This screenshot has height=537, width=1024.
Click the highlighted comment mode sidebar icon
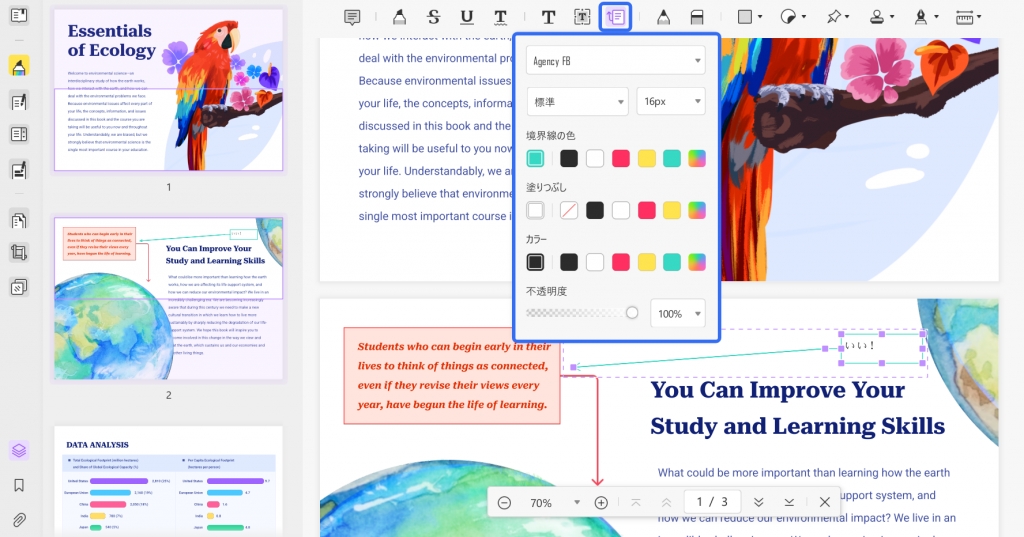[19, 66]
